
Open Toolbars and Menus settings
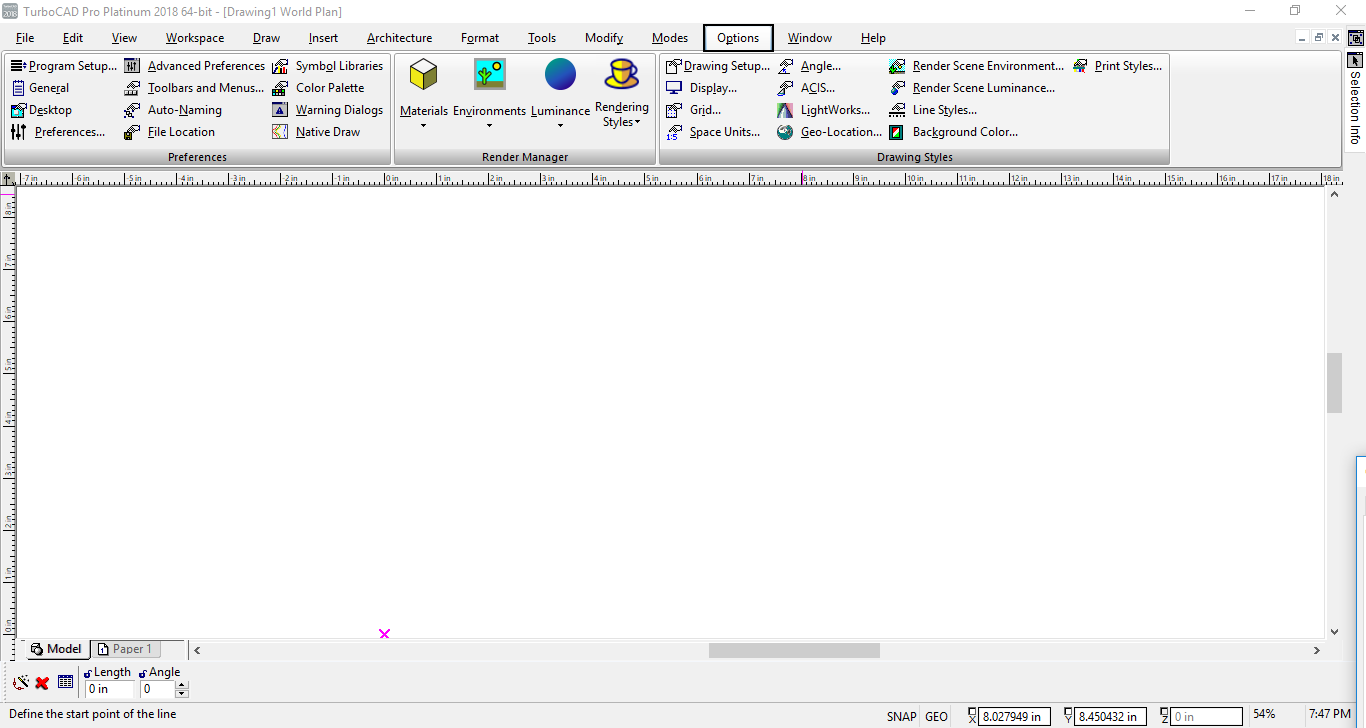(194, 88)
